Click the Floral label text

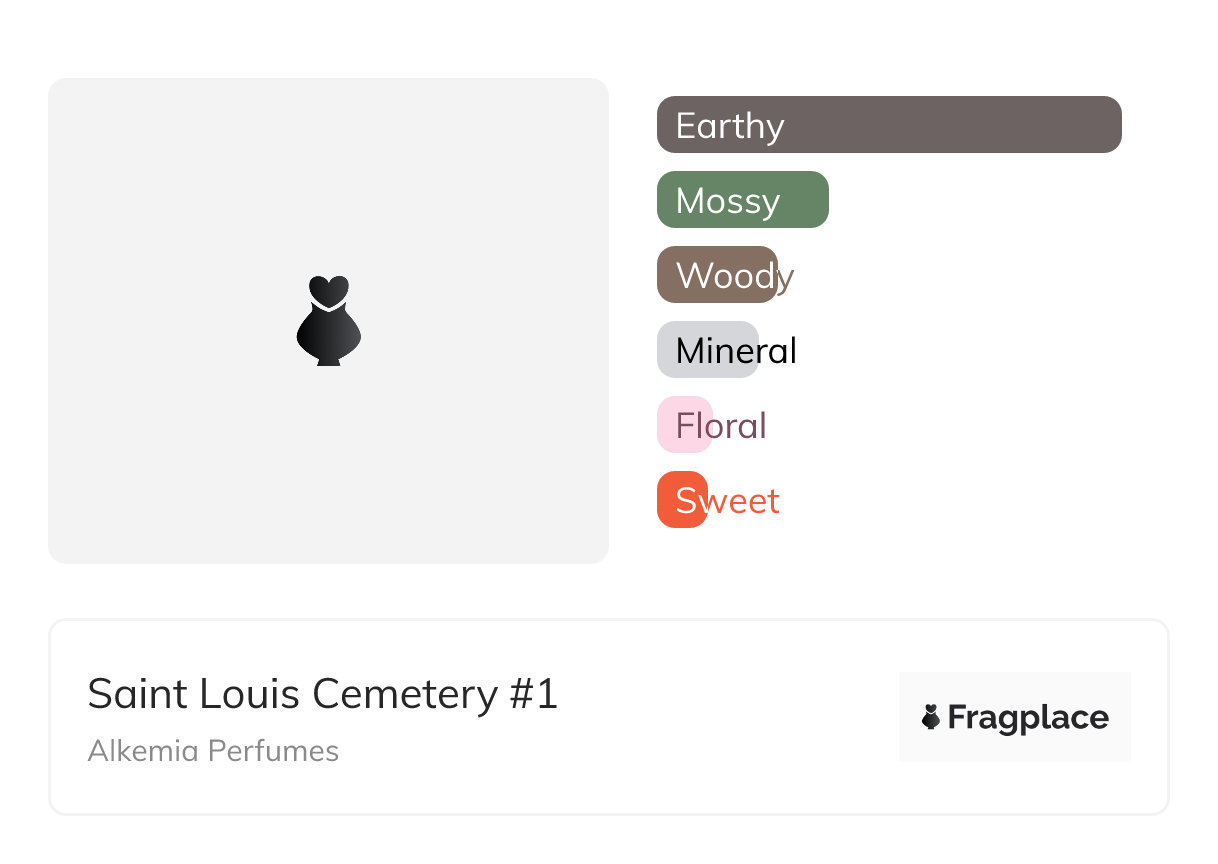click(x=721, y=426)
